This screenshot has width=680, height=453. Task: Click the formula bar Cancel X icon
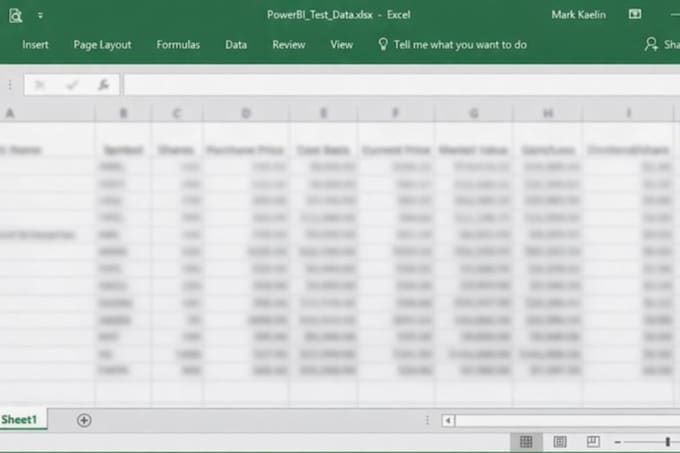click(39, 85)
